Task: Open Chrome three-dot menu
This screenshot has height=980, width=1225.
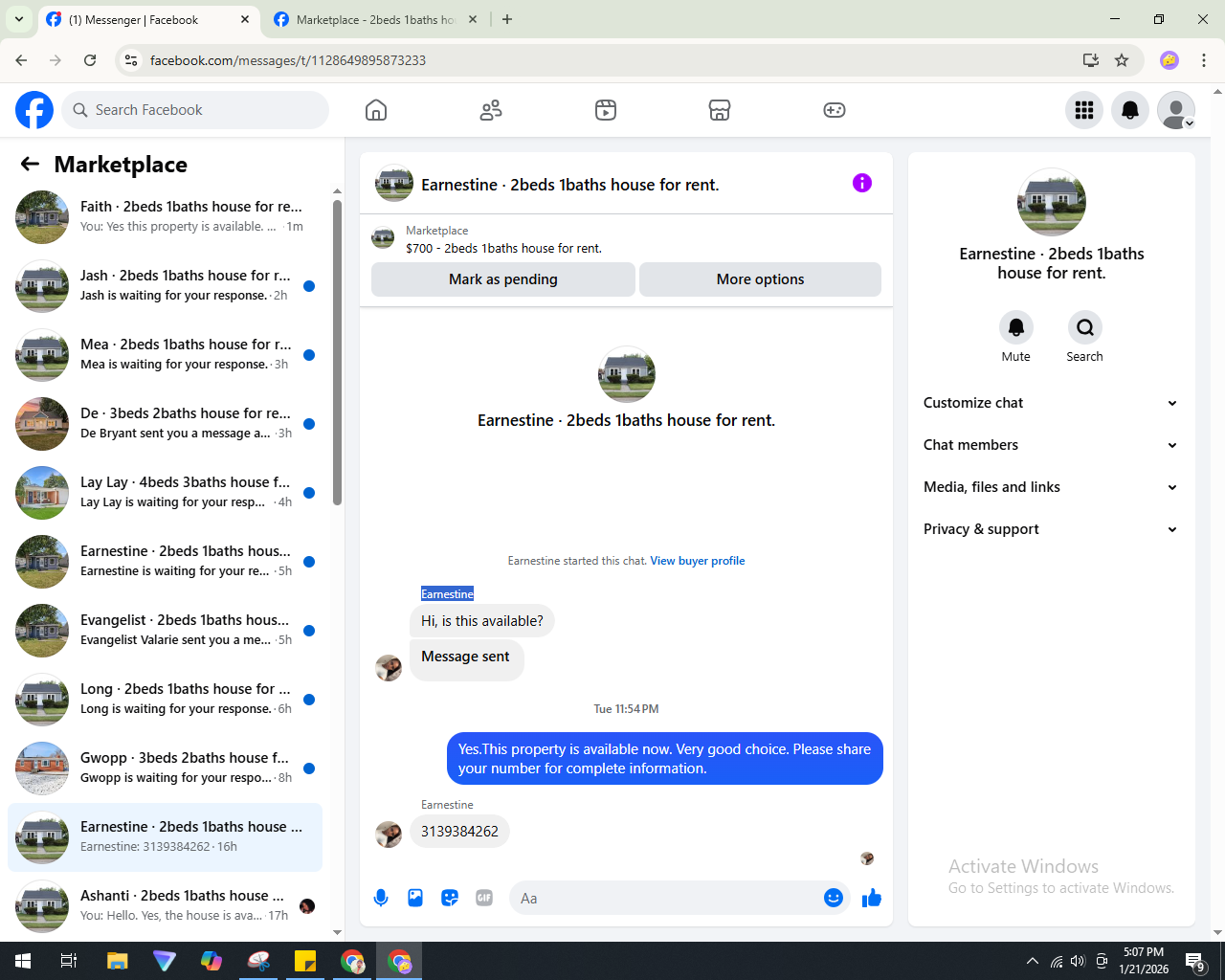Action: coord(1204,60)
